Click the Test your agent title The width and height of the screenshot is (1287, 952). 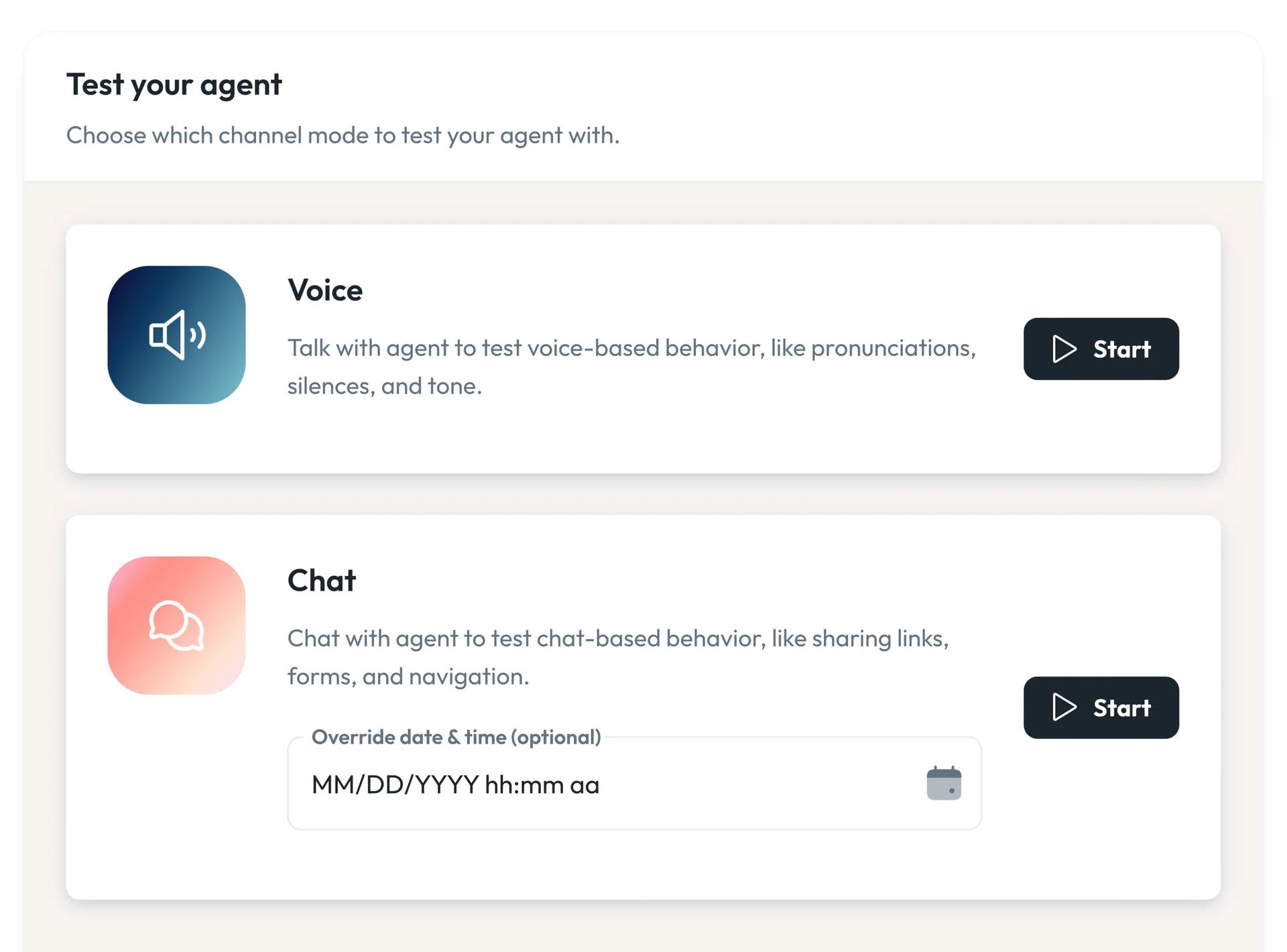point(174,84)
